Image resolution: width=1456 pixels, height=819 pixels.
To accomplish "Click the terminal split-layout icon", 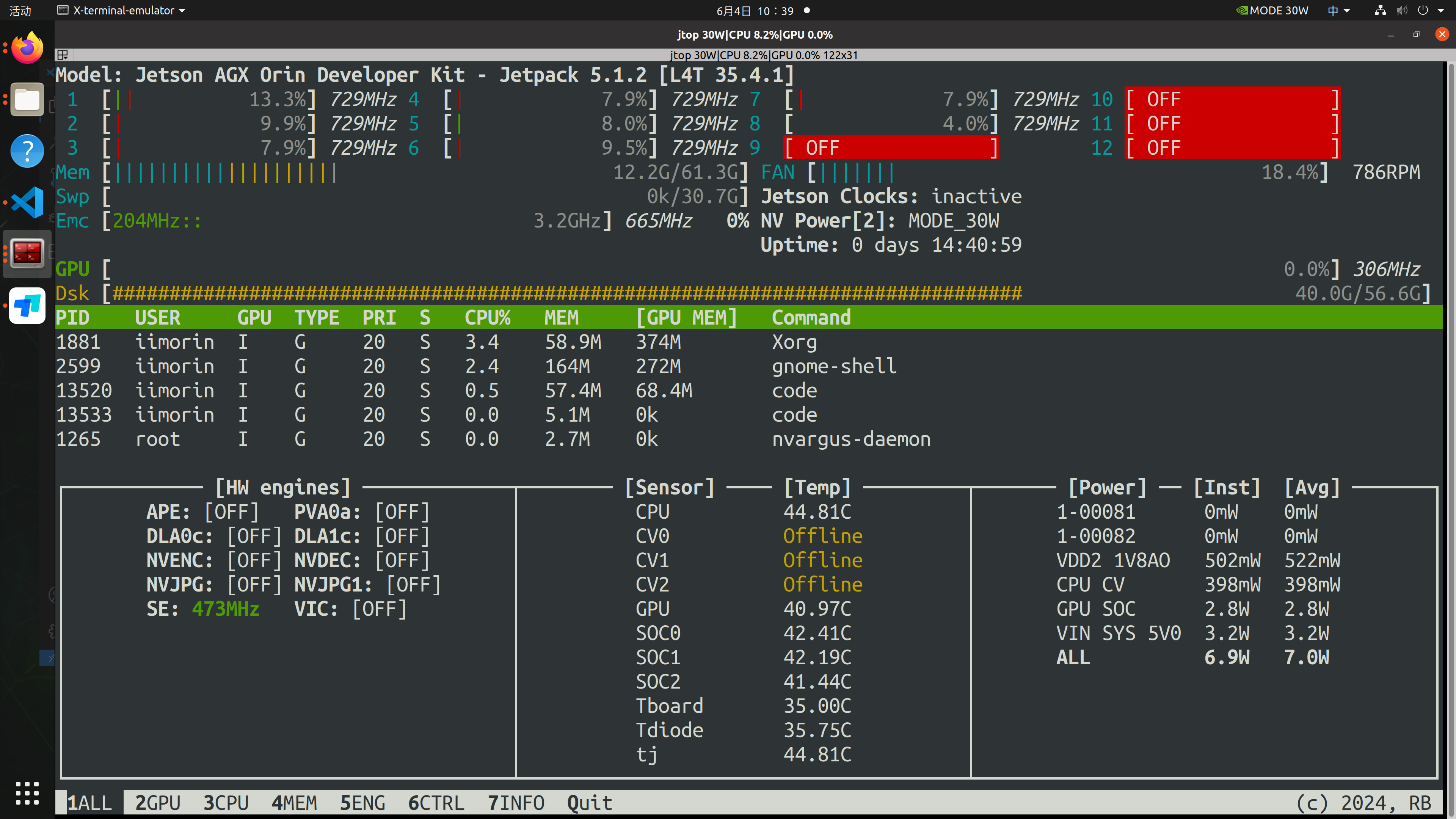I will (63, 55).
